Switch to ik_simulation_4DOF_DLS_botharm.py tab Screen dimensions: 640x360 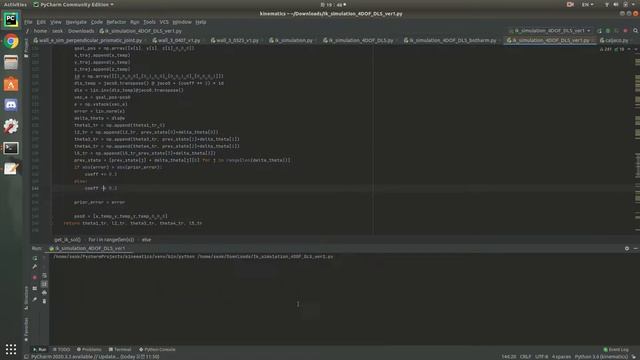coord(450,40)
